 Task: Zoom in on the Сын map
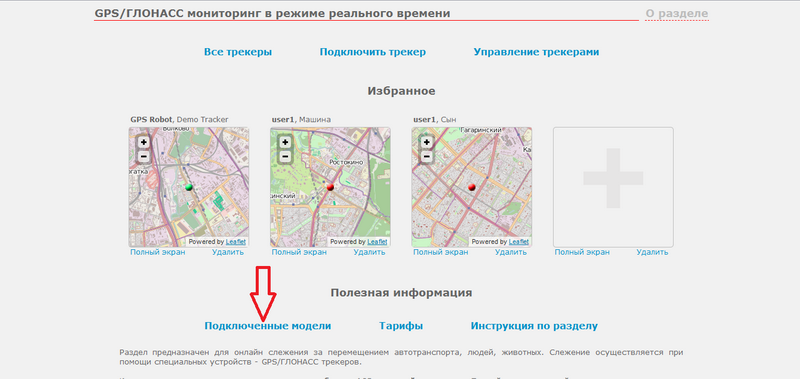click(426, 142)
